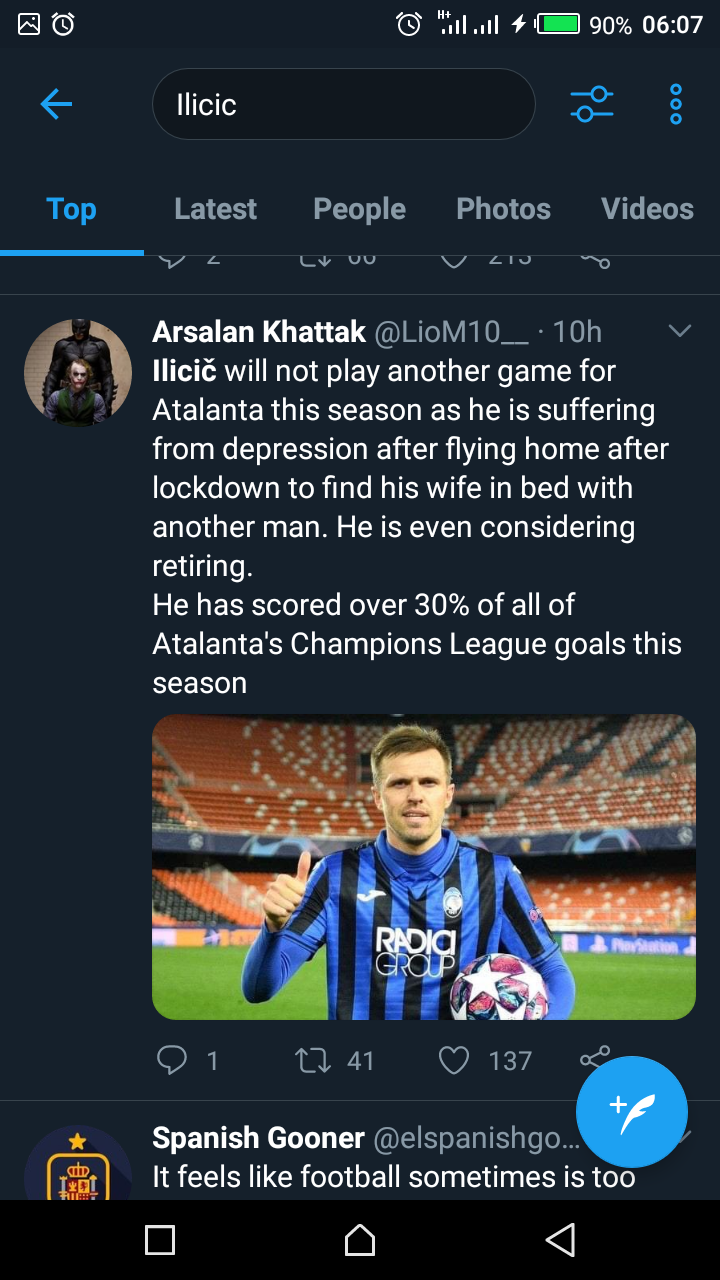Screen dimensions: 720x1280
Task: Reply to Arsalan Khattak's tweet
Action: click(x=173, y=1060)
